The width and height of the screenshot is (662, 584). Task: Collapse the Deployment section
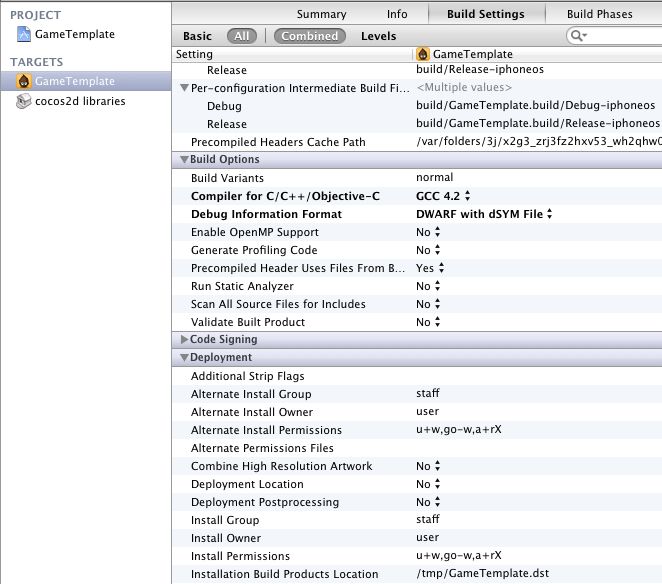184,357
